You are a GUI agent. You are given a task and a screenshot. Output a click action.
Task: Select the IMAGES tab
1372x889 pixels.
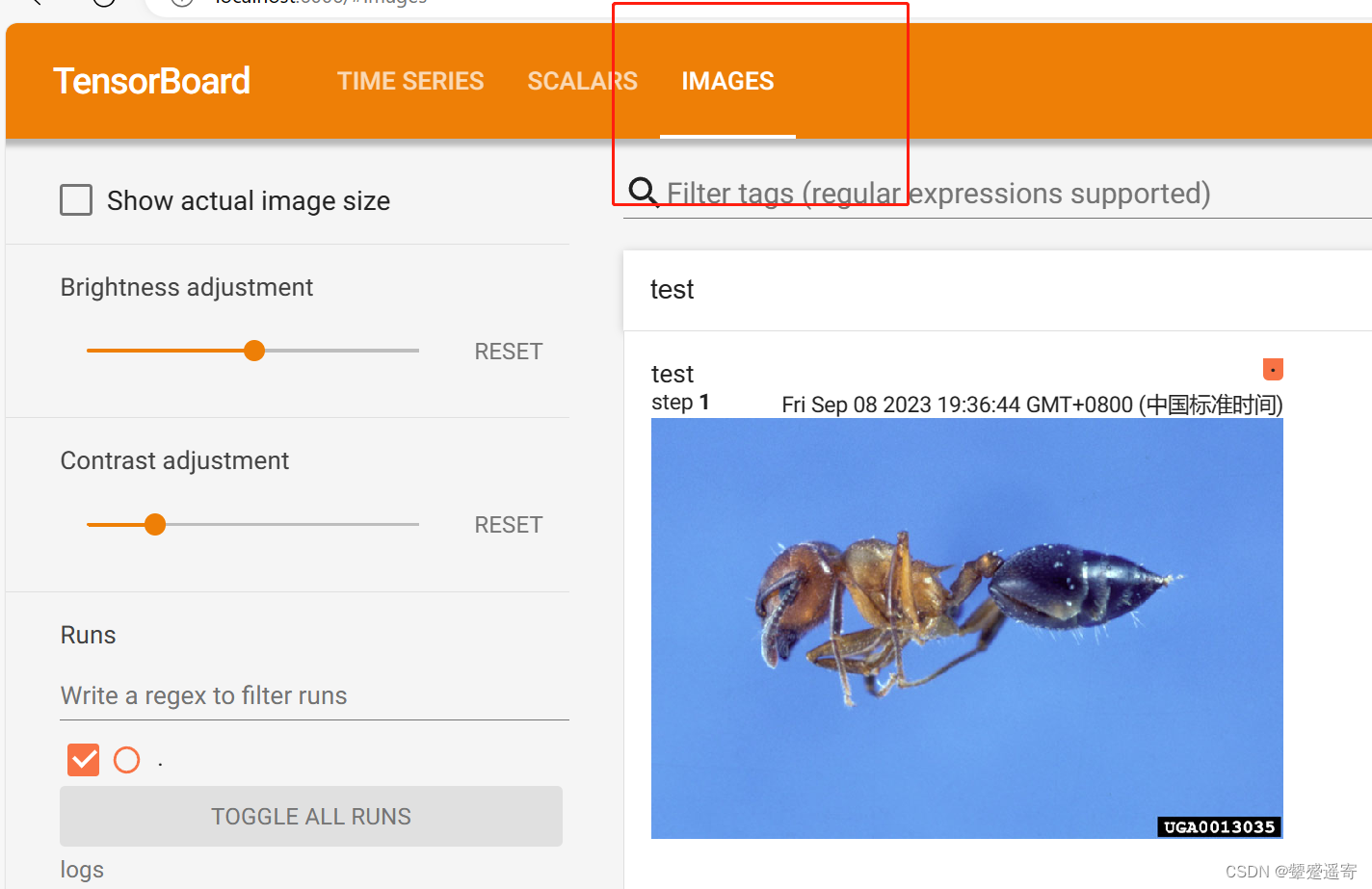(x=727, y=81)
